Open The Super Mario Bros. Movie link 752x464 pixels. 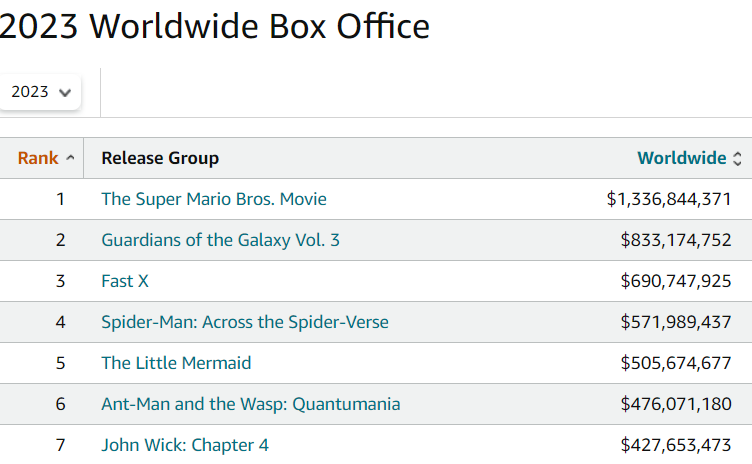214,199
